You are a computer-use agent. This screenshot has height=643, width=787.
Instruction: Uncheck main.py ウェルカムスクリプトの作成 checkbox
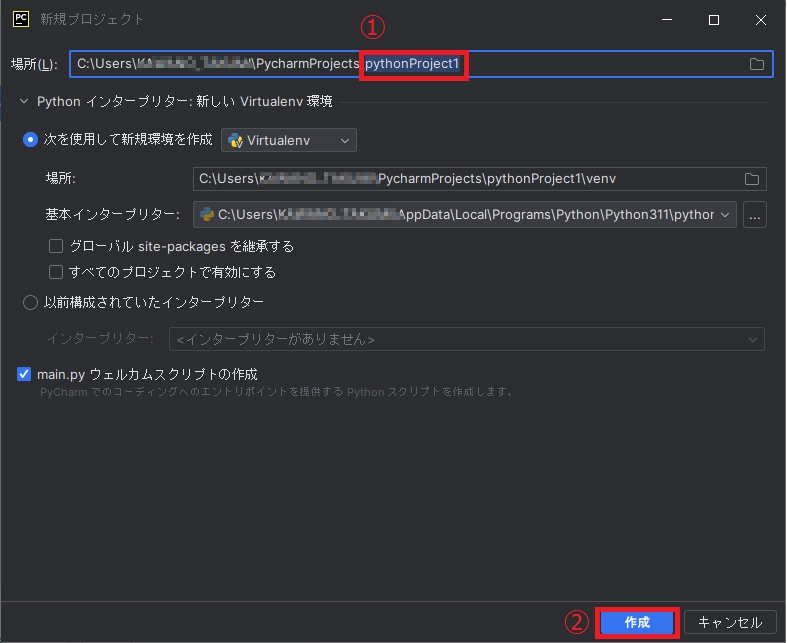[x=25, y=374]
